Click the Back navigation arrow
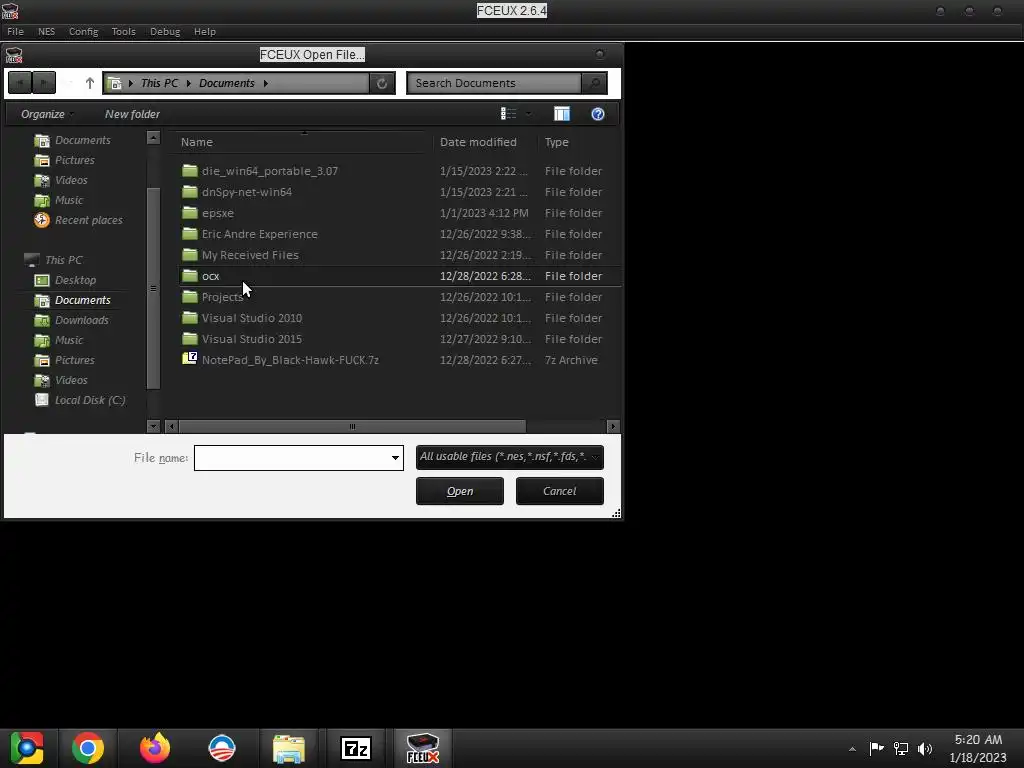Screen dimensions: 1024x768 [x=20, y=83]
